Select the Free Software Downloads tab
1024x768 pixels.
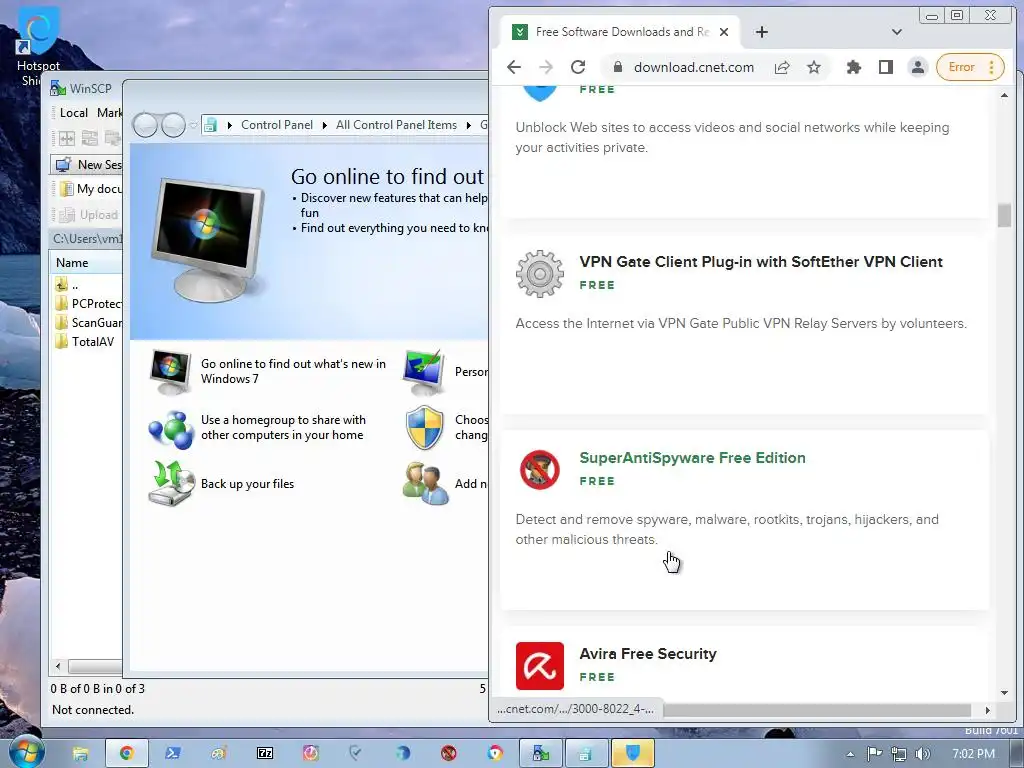[620, 32]
